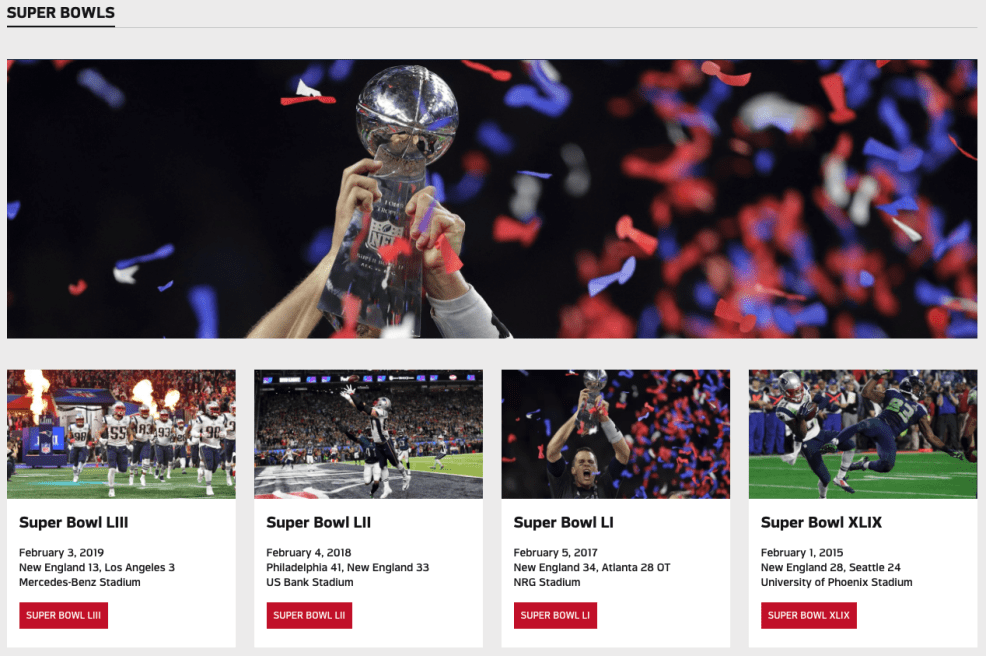Click the Super Bowl XLIX card title
This screenshot has height=656, width=986.
[x=821, y=522]
